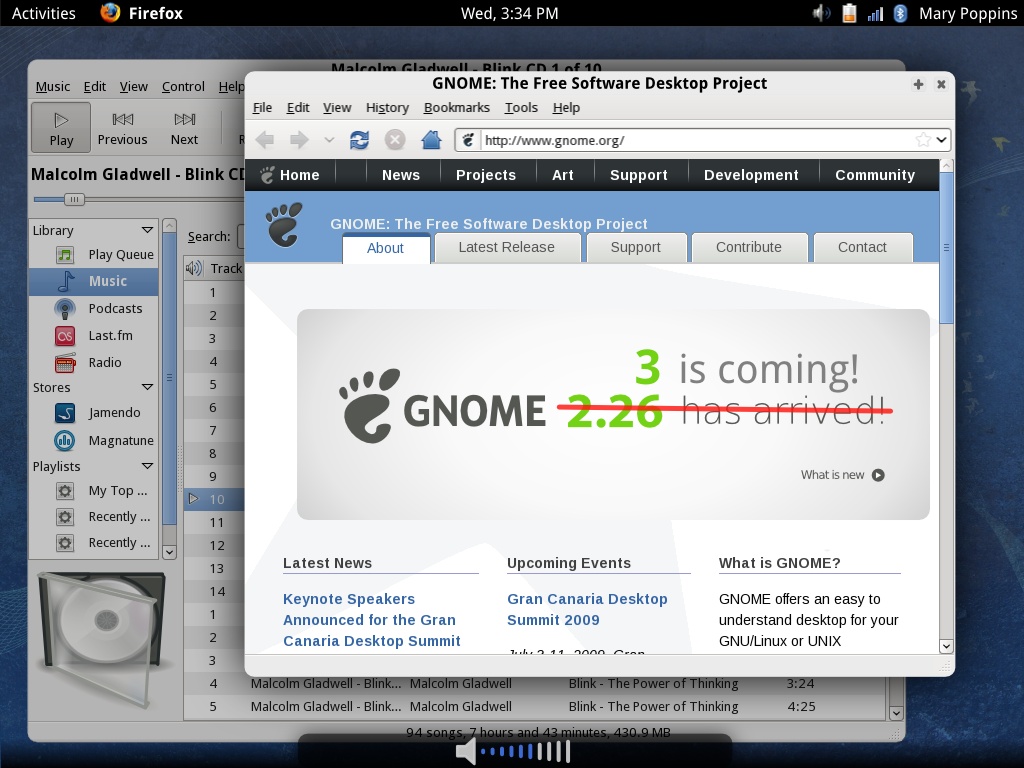Click the Track column header

coord(226,268)
